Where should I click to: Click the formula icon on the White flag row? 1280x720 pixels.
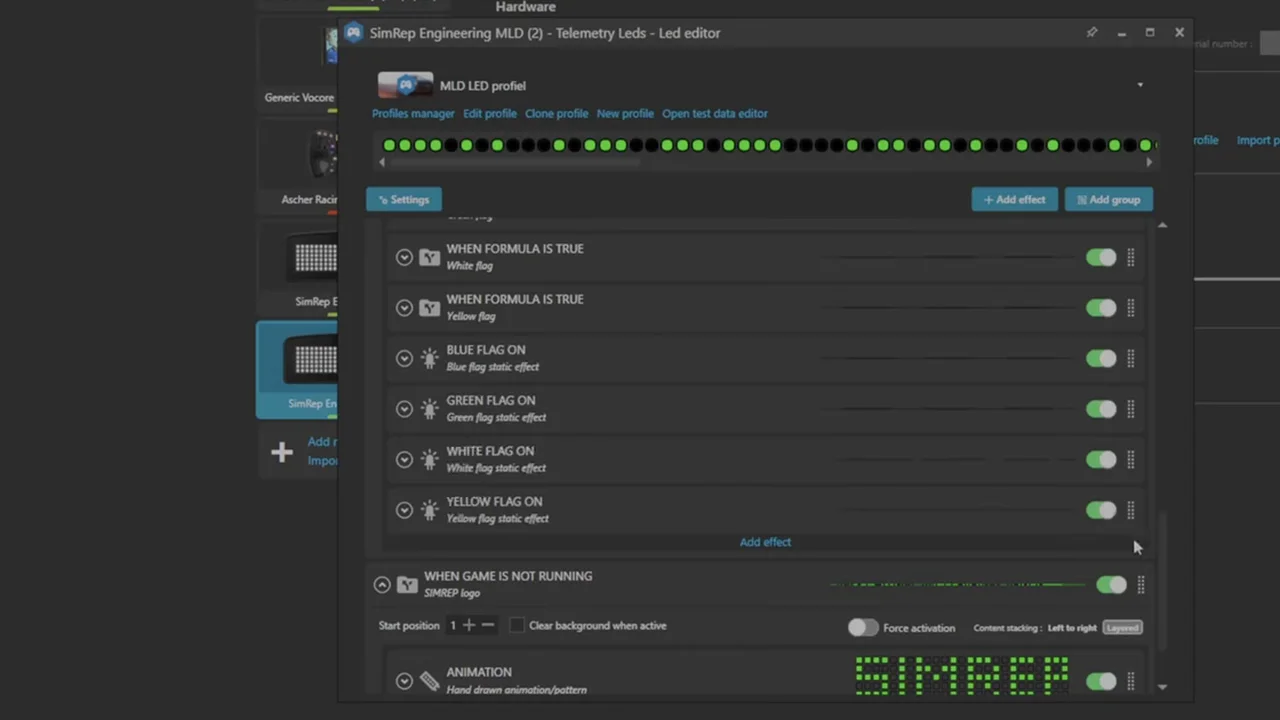pos(429,257)
